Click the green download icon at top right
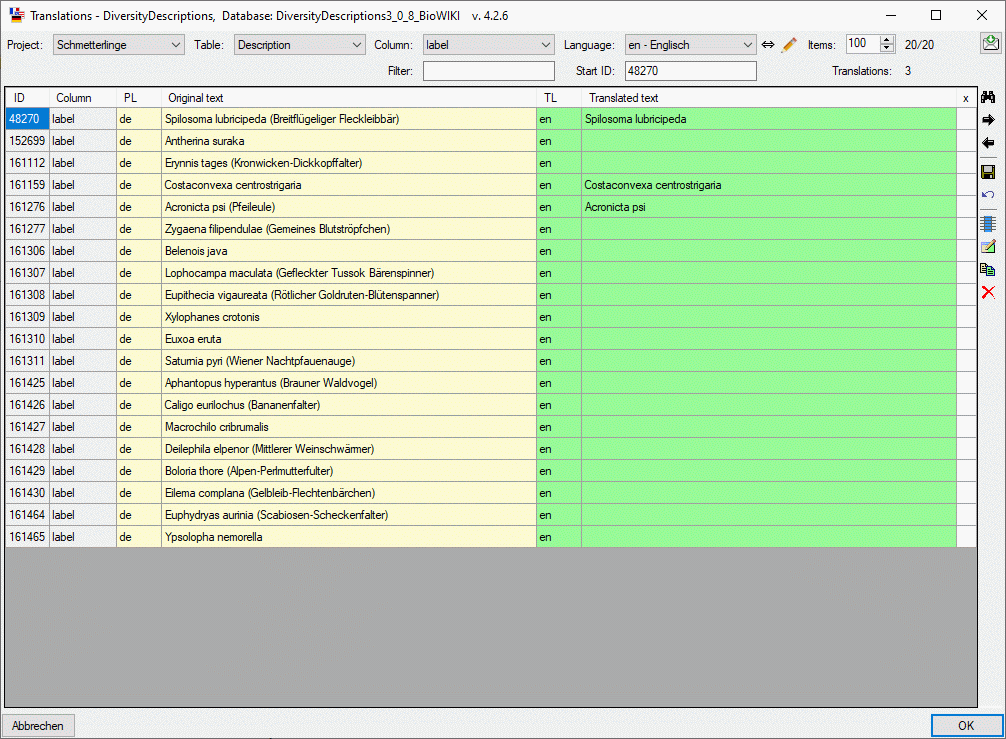 pos(990,43)
